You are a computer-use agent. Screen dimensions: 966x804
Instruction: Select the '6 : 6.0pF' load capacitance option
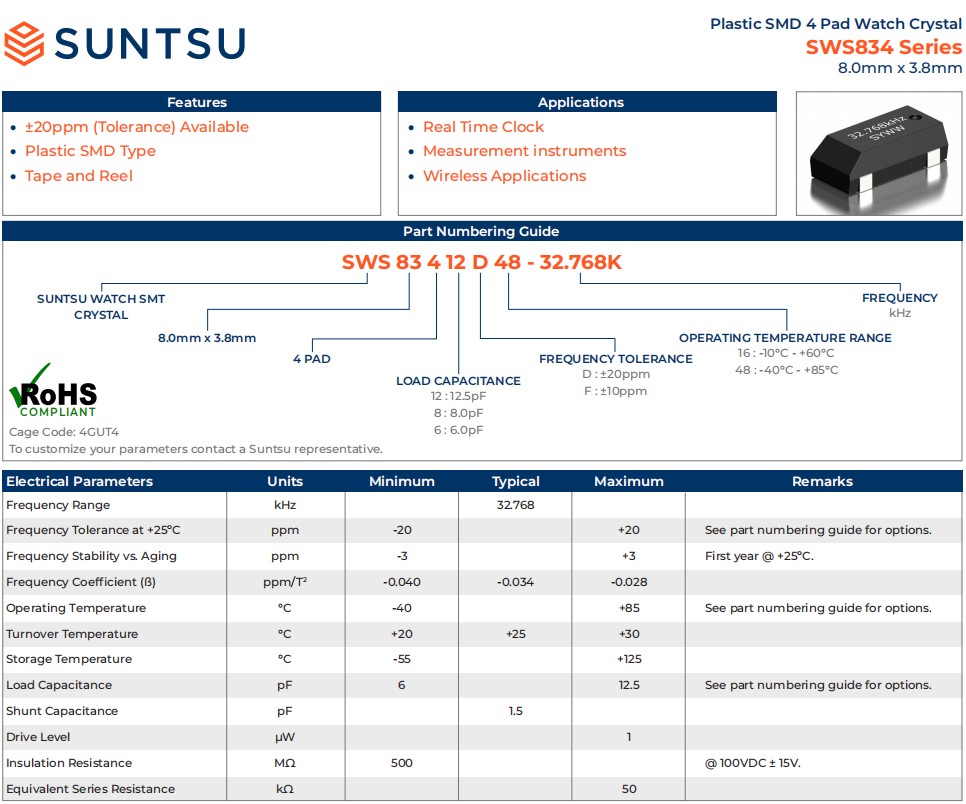pyautogui.click(x=458, y=429)
